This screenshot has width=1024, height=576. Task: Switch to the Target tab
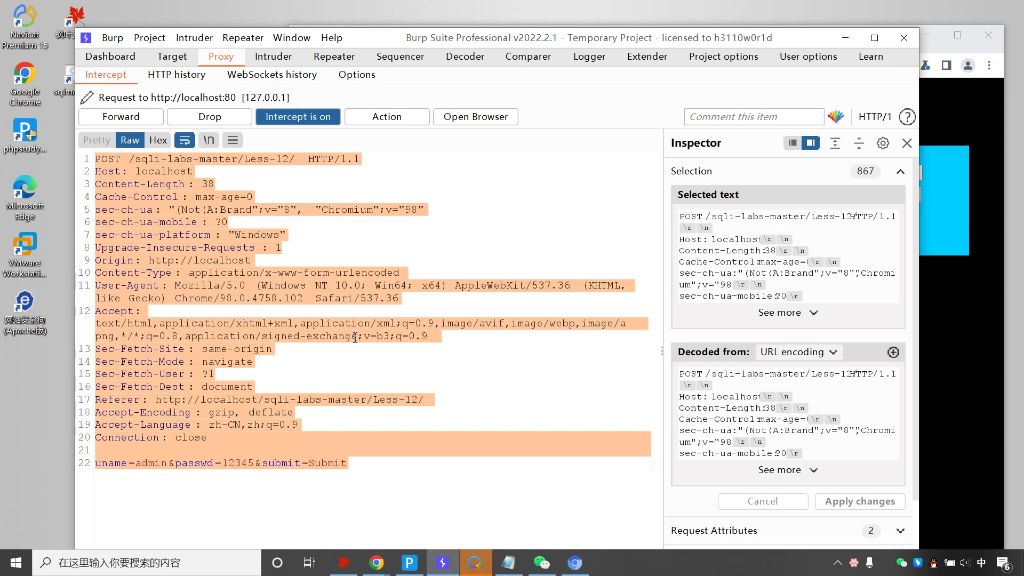[172, 57]
